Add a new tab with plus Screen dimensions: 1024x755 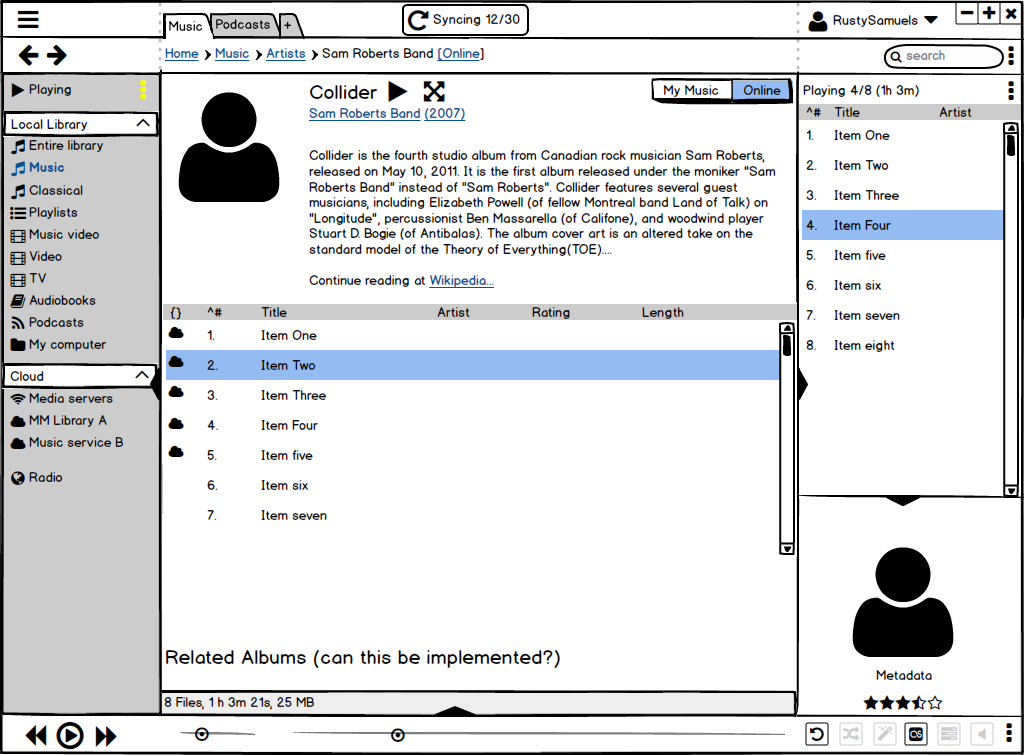(x=288, y=25)
